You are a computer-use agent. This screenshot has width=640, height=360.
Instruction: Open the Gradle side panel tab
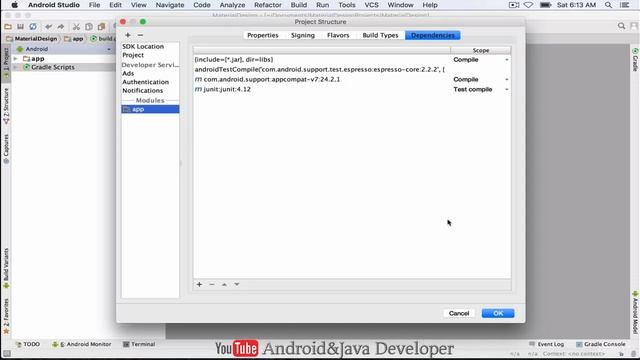635,60
